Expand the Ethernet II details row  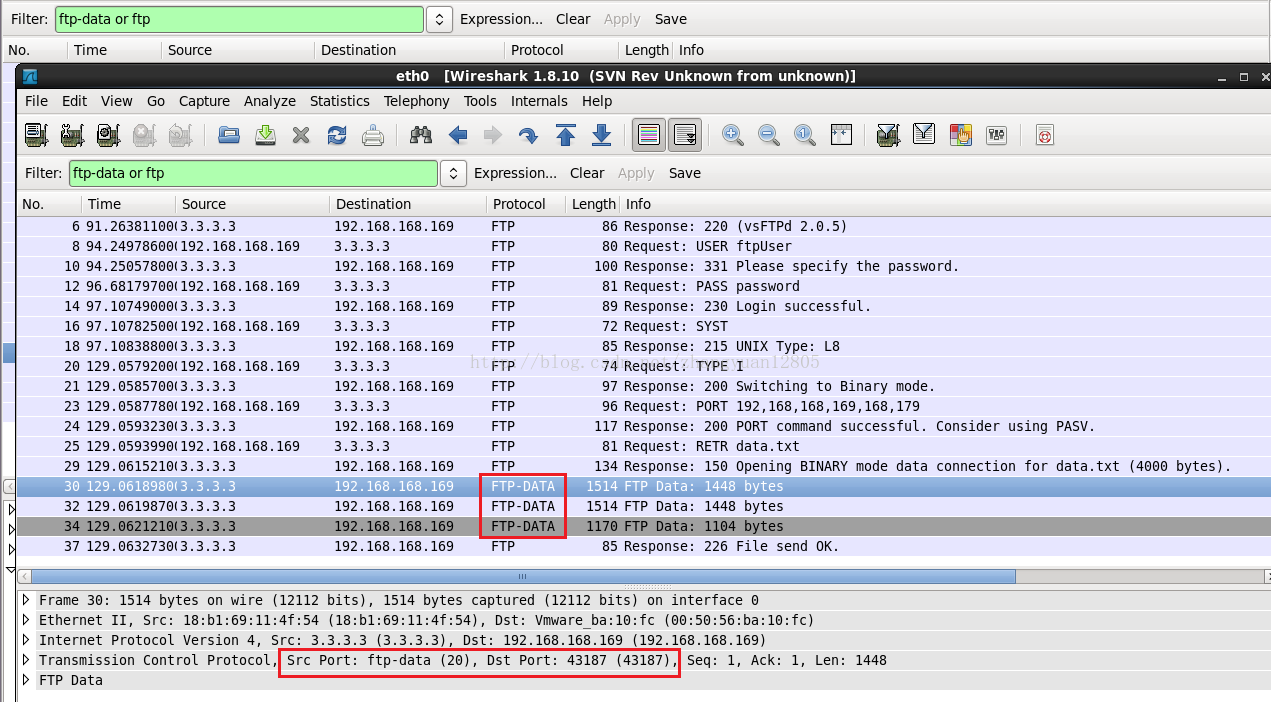[27, 620]
